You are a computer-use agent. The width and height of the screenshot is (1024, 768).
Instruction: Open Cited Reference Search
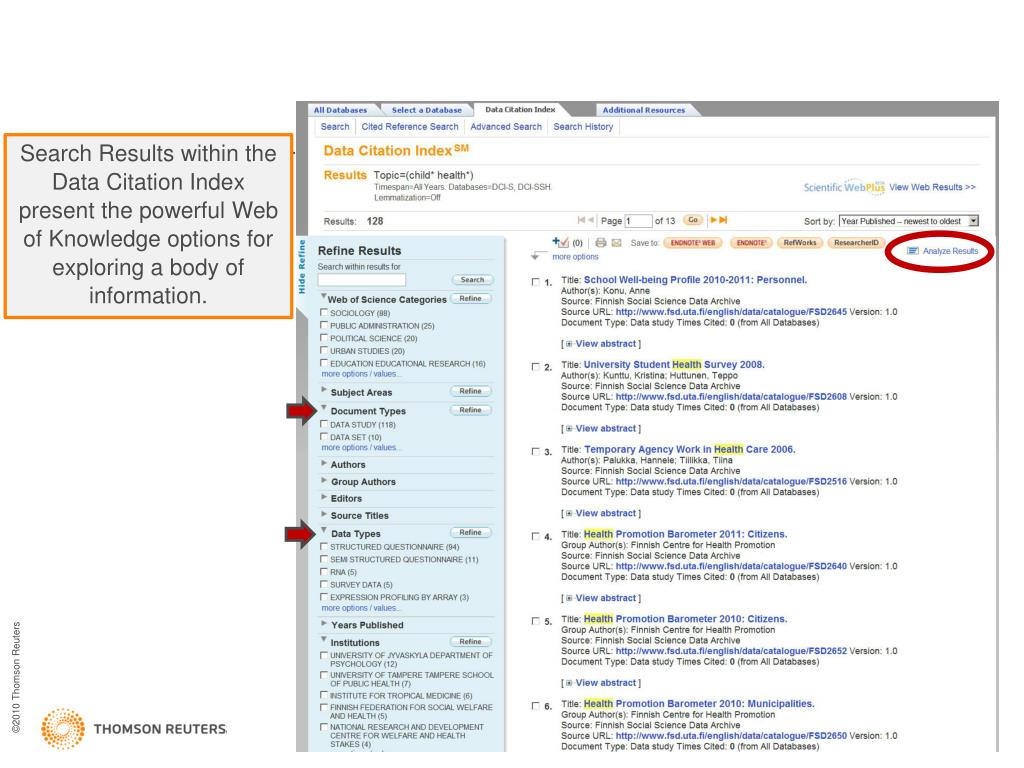(x=410, y=127)
